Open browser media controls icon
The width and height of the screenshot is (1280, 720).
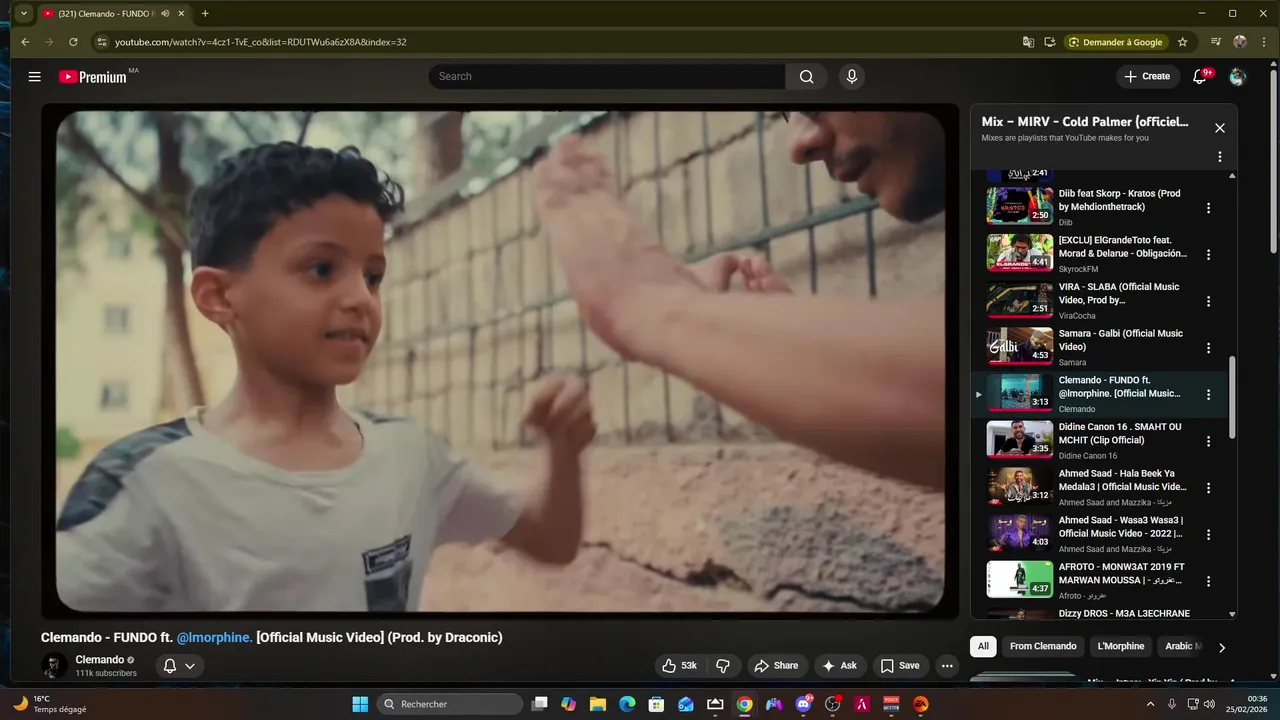pyautogui.click(x=1216, y=42)
